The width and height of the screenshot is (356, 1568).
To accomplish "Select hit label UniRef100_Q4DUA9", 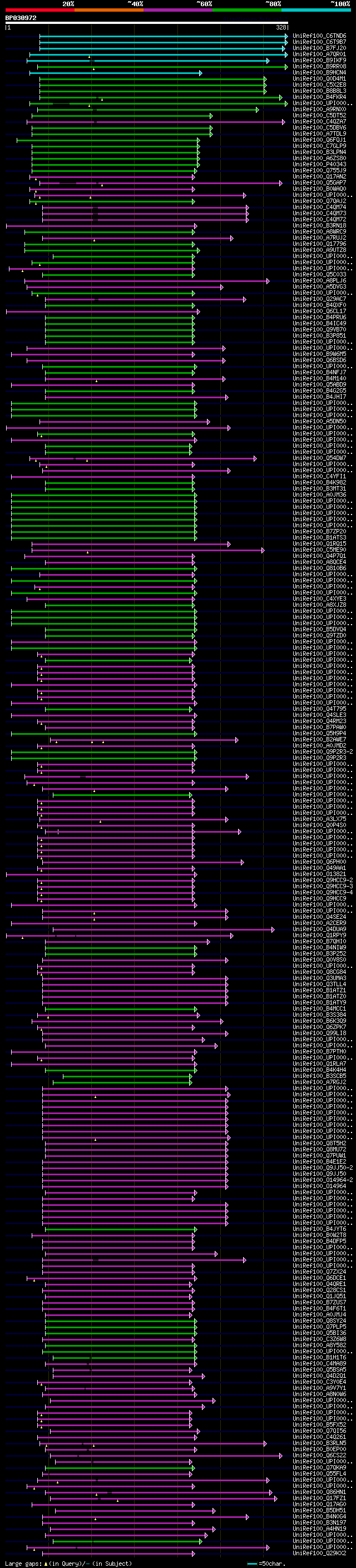I will point(319,929).
